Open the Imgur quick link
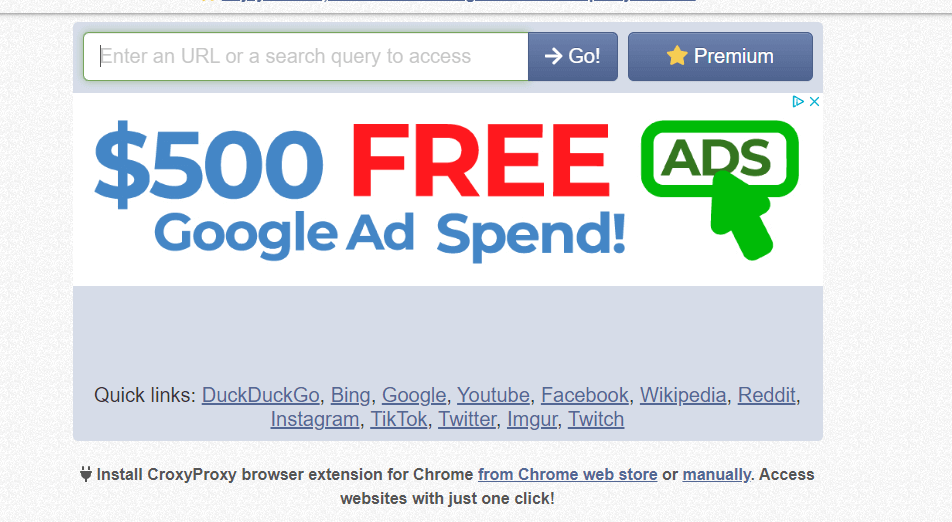Viewport: 952px width, 522px height. [532, 419]
